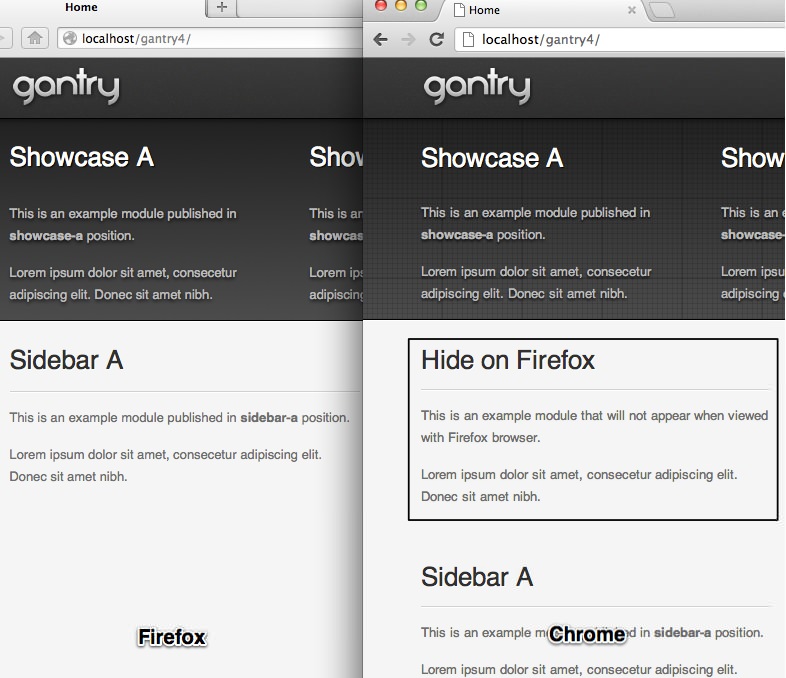The width and height of the screenshot is (786, 678).
Task: Click the Firefox address bar showing localhost/gantry4/
Action: click(200, 39)
